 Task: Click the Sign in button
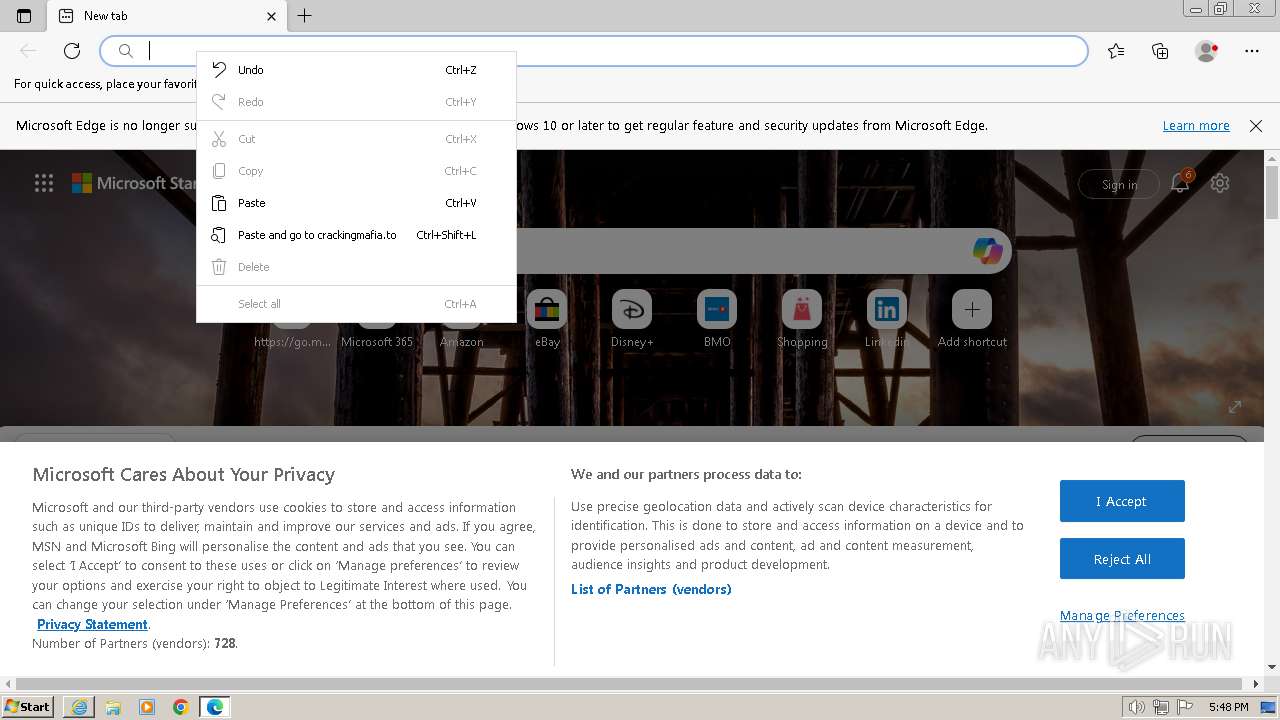pyautogui.click(x=1119, y=184)
